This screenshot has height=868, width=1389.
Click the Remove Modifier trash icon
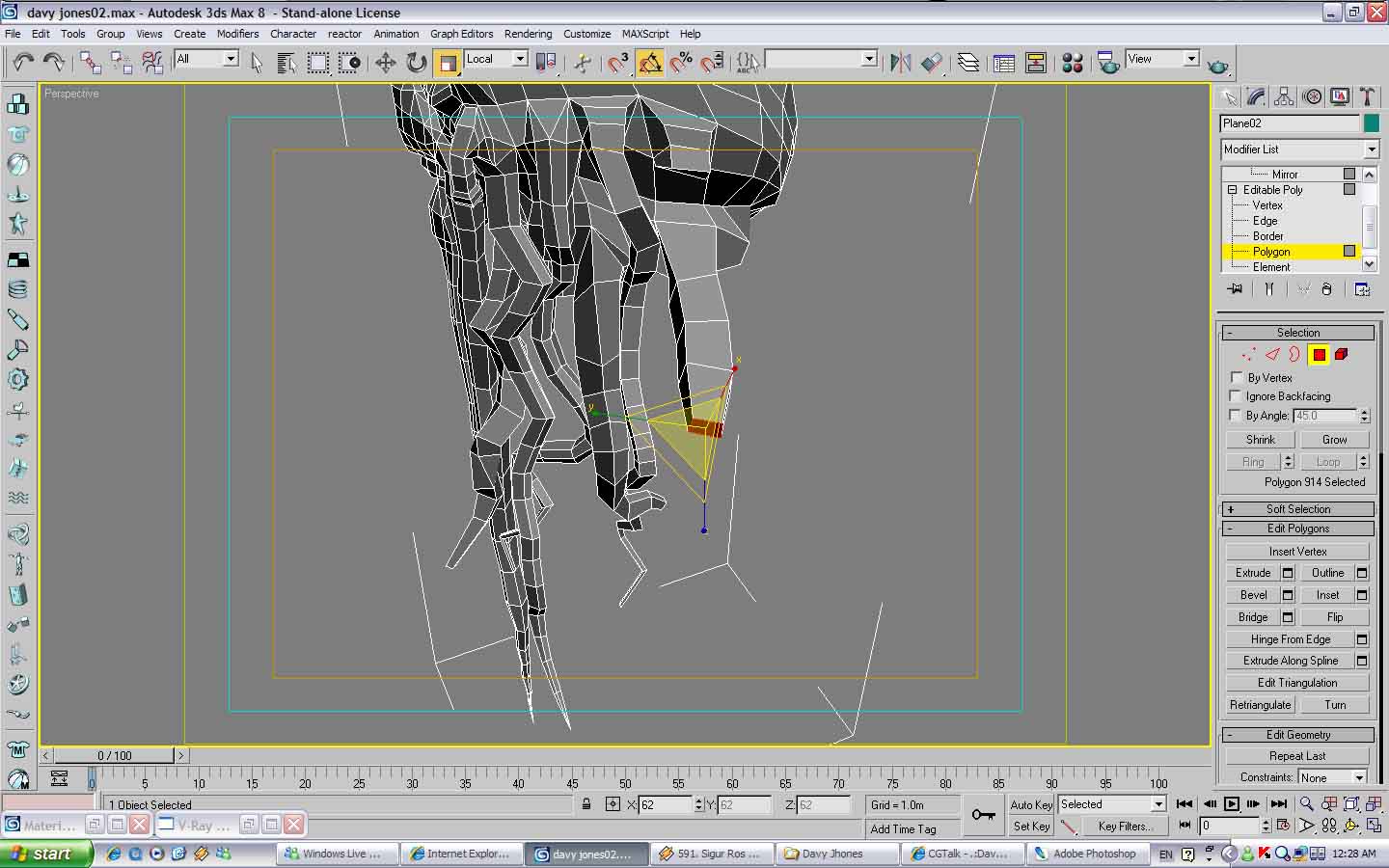click(1327, 288)
